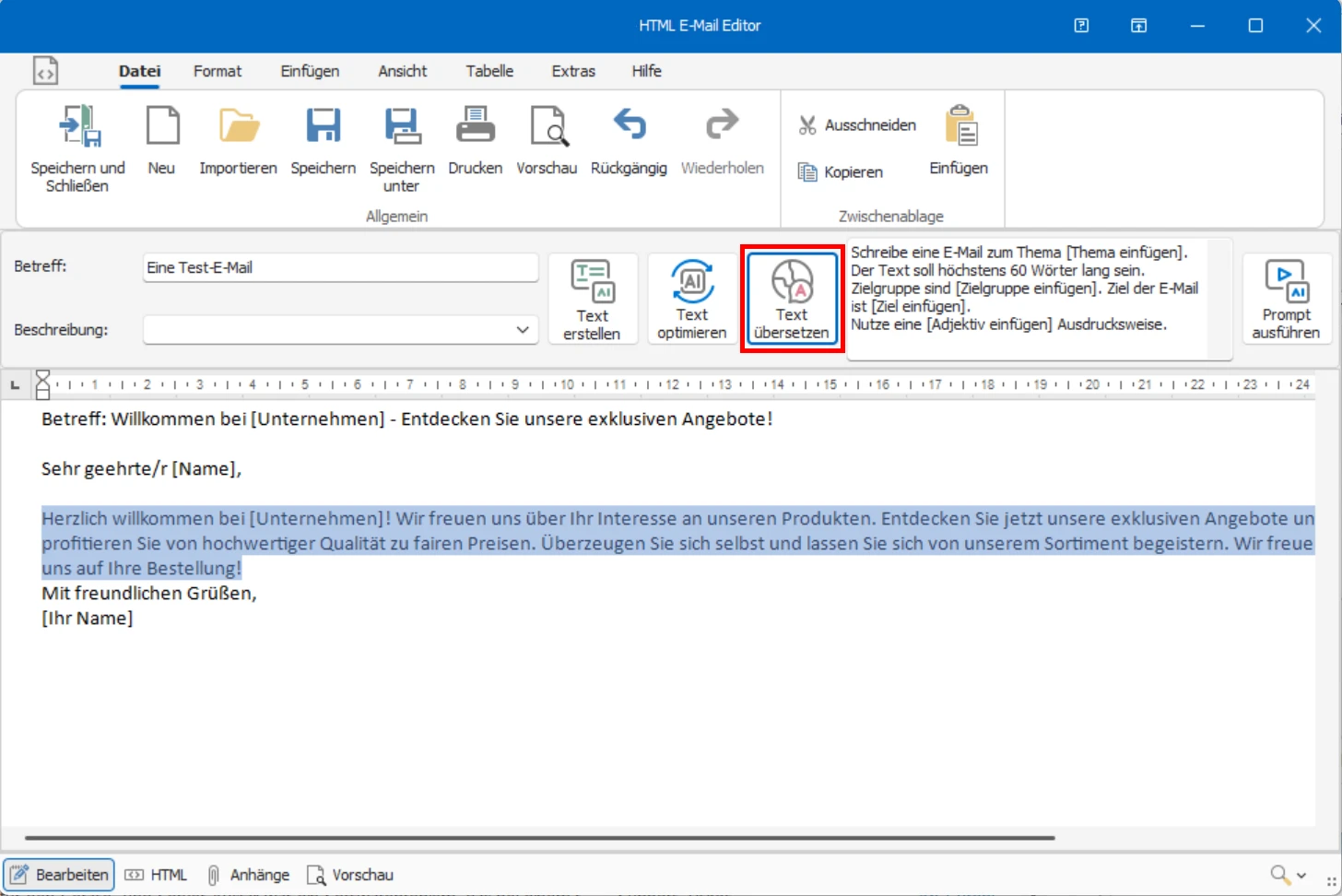Click the text 'Mit freundlichen Grüßen,'
Image resolution: width=1342 pixels, height=896 pixels.
click(149, 593)
